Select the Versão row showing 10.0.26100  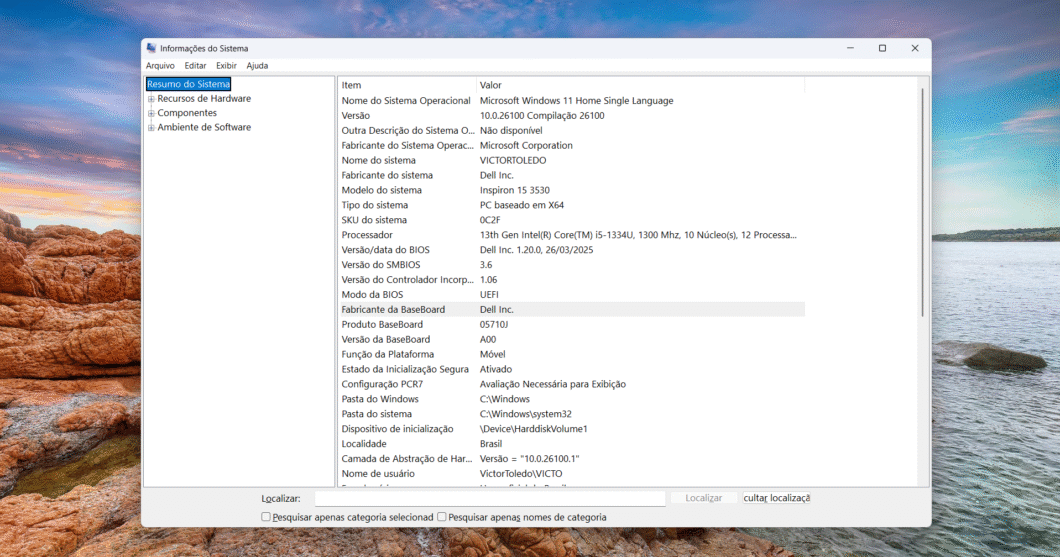coord(571,116)
